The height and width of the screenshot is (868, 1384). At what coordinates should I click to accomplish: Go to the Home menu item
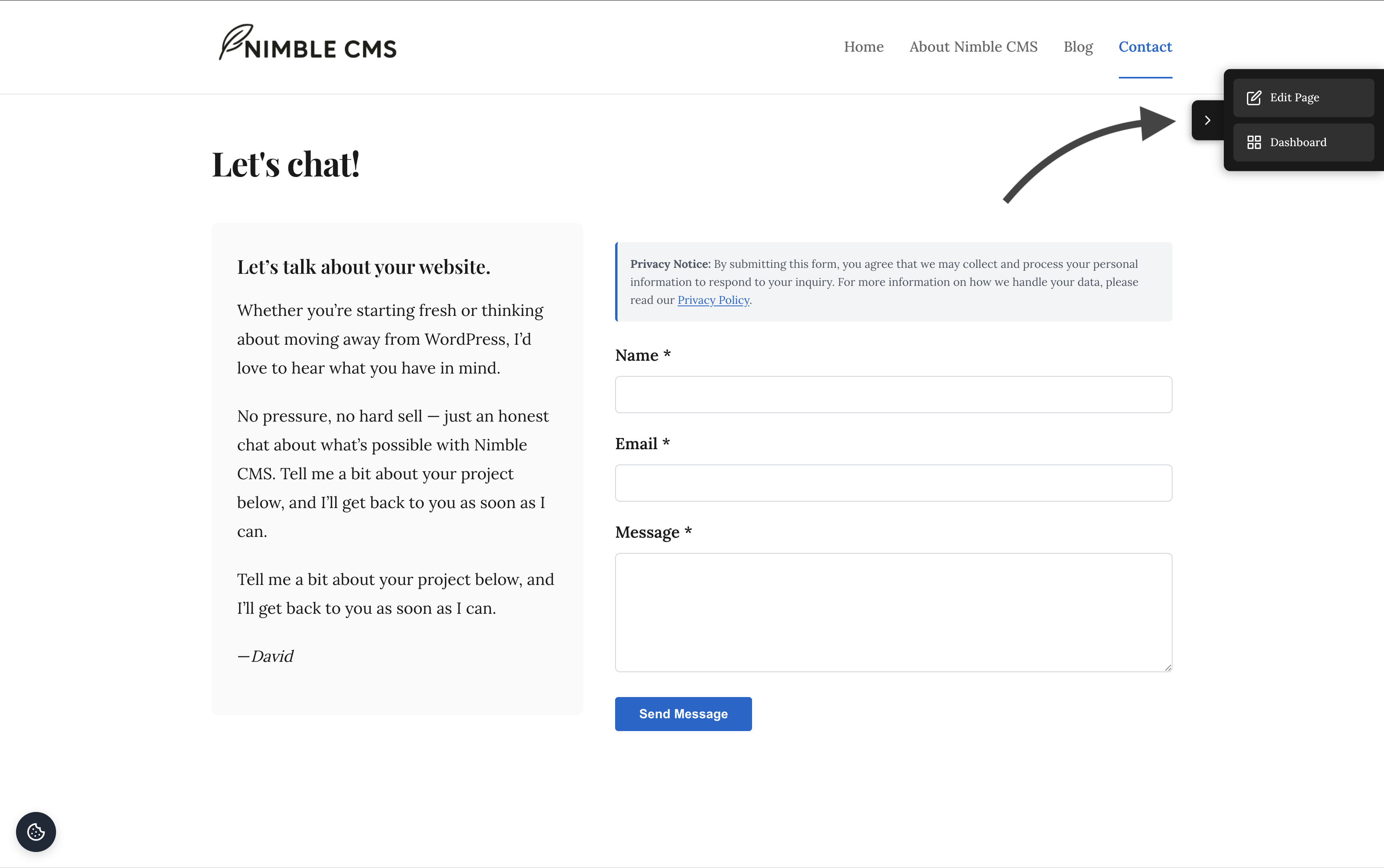click(863, 46)
